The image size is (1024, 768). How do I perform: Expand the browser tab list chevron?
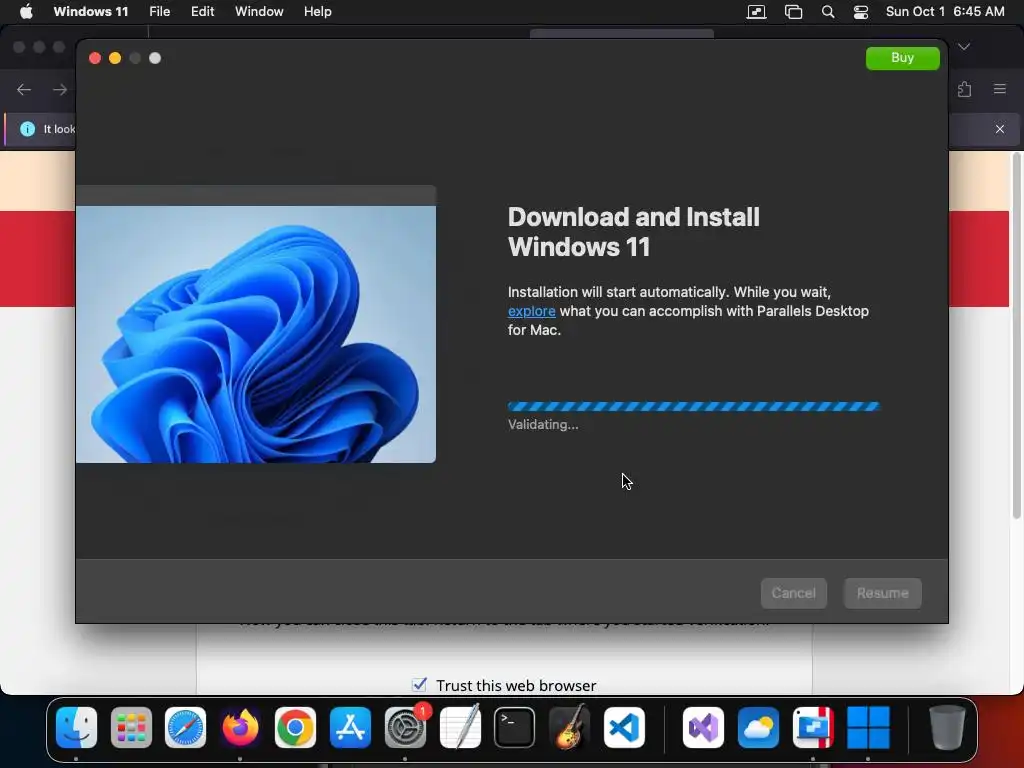coord(964,47)
